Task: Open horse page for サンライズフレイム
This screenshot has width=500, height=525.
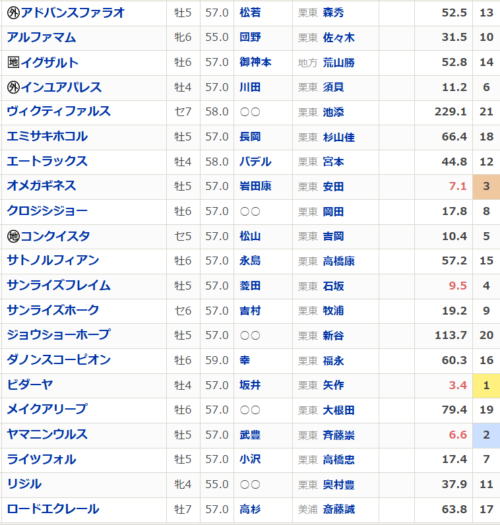Action: pos(59,286)
